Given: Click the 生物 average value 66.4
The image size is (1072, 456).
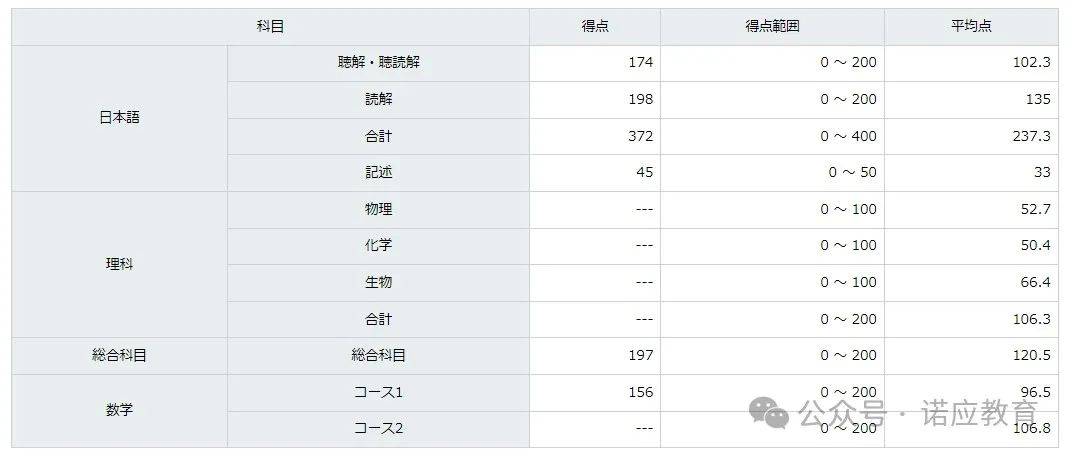Looking at the screenshot, I should (x=1036, y=282).
